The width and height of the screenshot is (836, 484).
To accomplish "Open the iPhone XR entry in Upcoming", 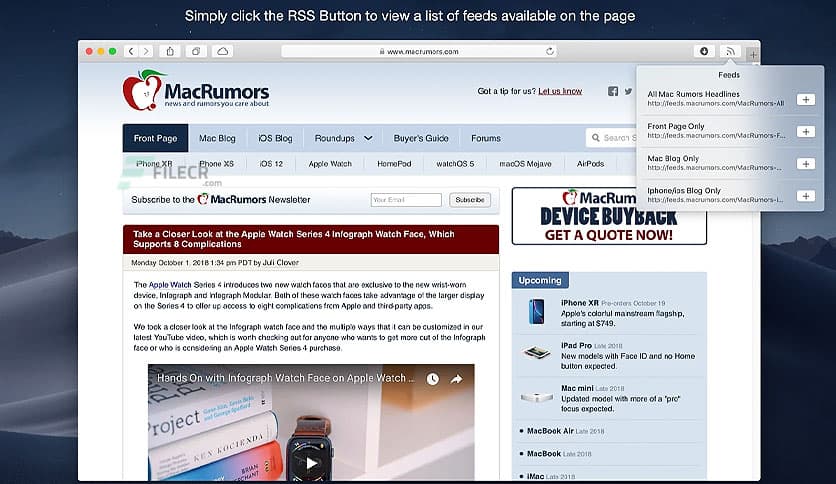I will pos(580,303).
